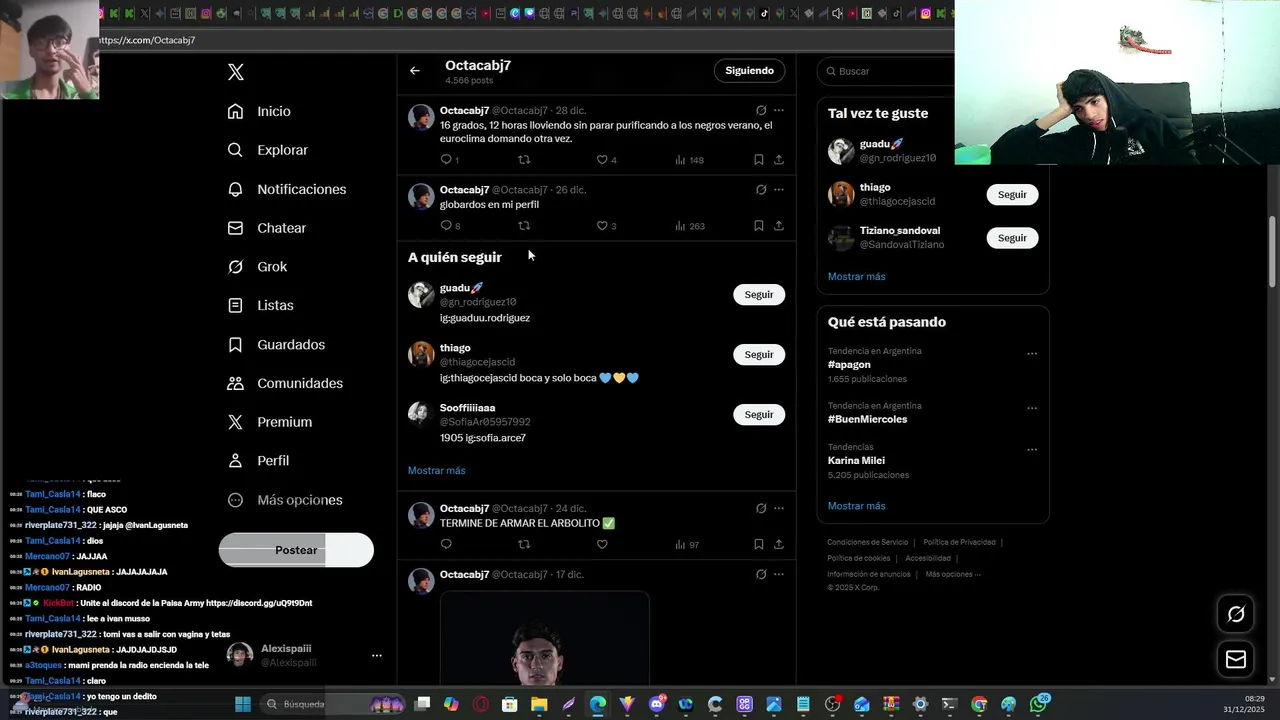1280x720 pixels.
Task: Open more options on the 26 dic. post
Action: [779, 190]
